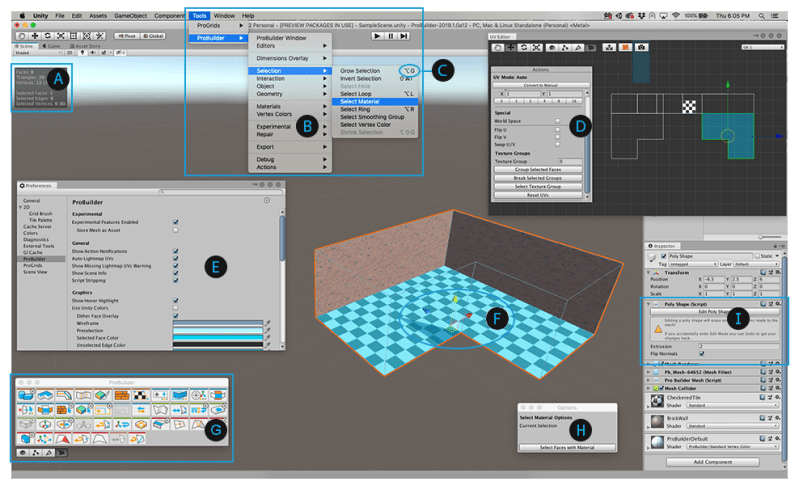This screenshot has width=799, height=490.
Task: Click the Selected Face Color swatch
Action: click(218, 338)
